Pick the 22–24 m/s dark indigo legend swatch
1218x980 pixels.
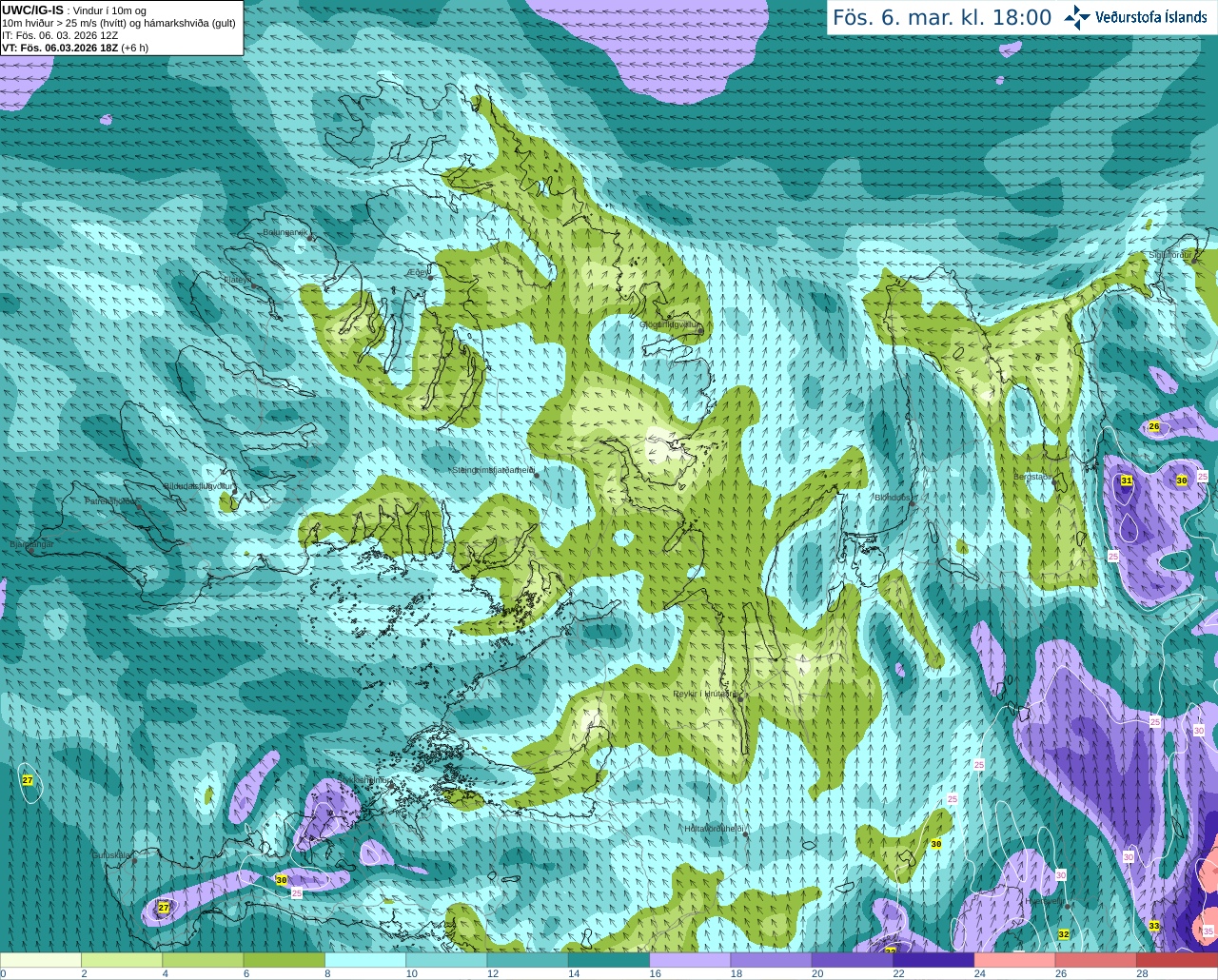click(x=933, y=960)
